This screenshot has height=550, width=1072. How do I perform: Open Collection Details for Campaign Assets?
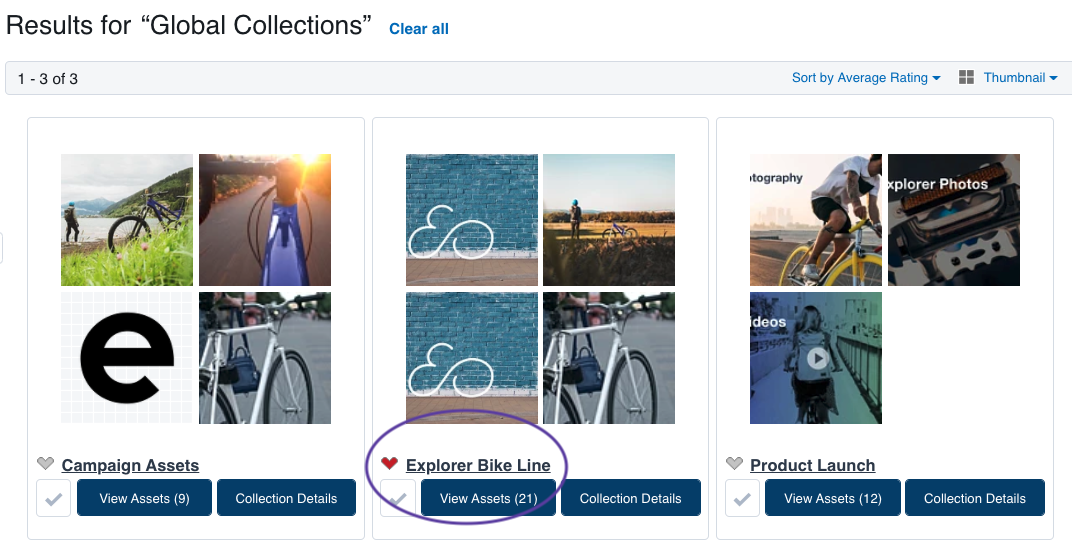(x=286, y=498)
